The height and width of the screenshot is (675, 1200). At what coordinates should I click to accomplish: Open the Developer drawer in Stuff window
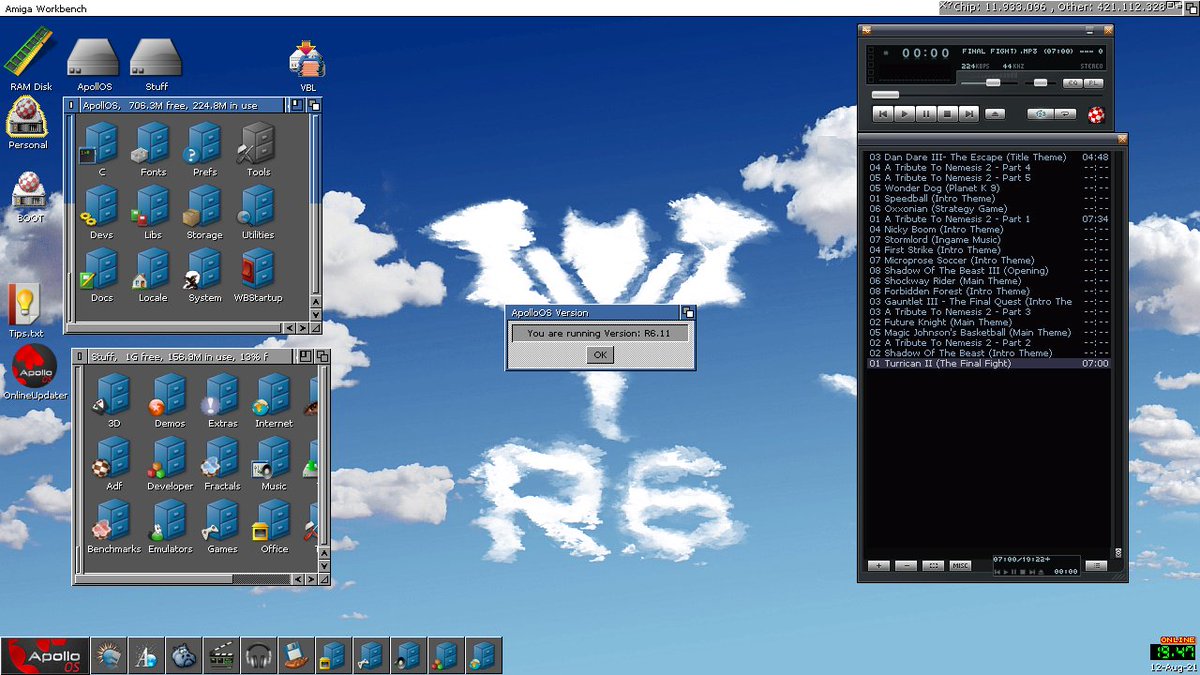169,463
